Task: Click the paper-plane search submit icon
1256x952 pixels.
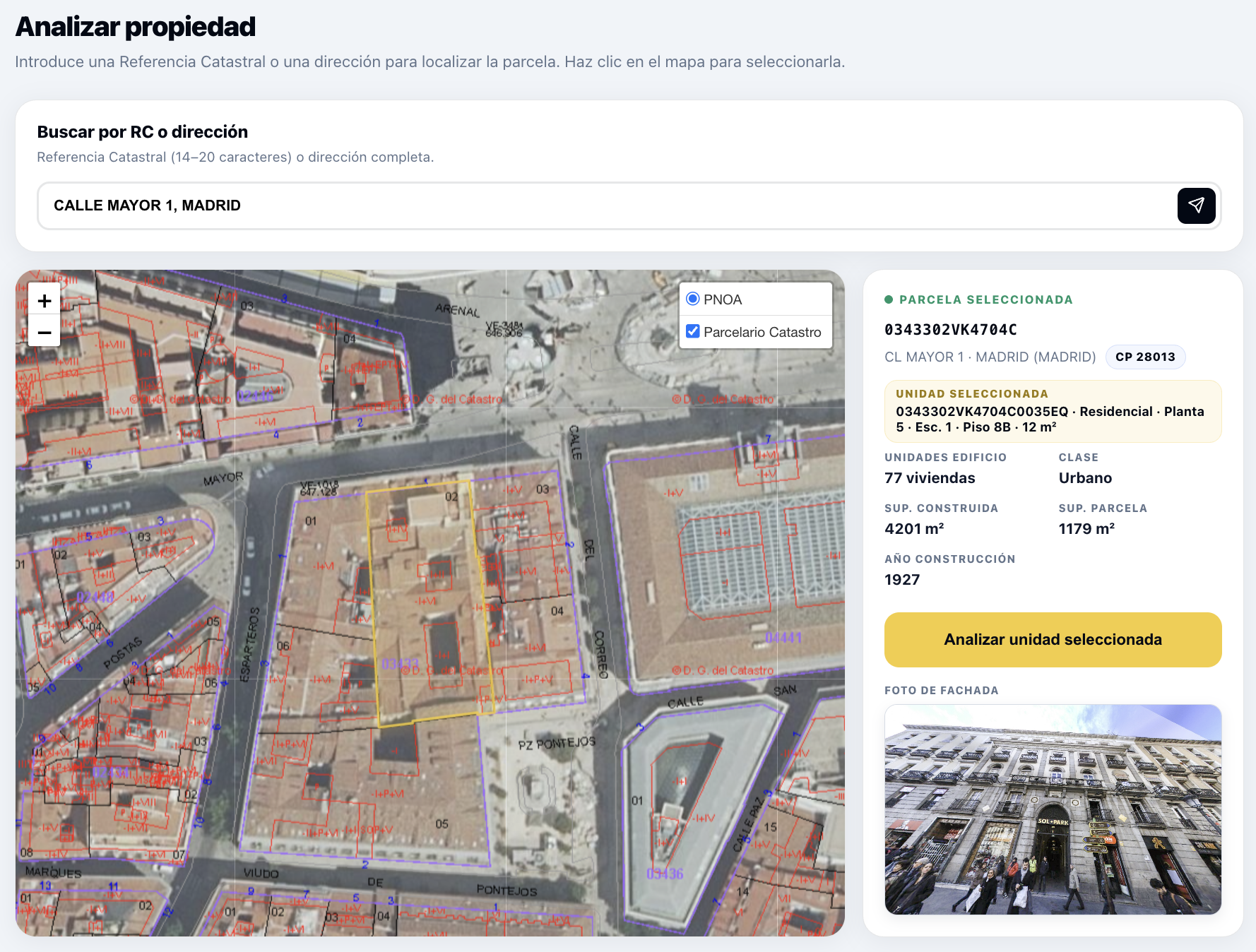Action: click(x=1196, y=206)
